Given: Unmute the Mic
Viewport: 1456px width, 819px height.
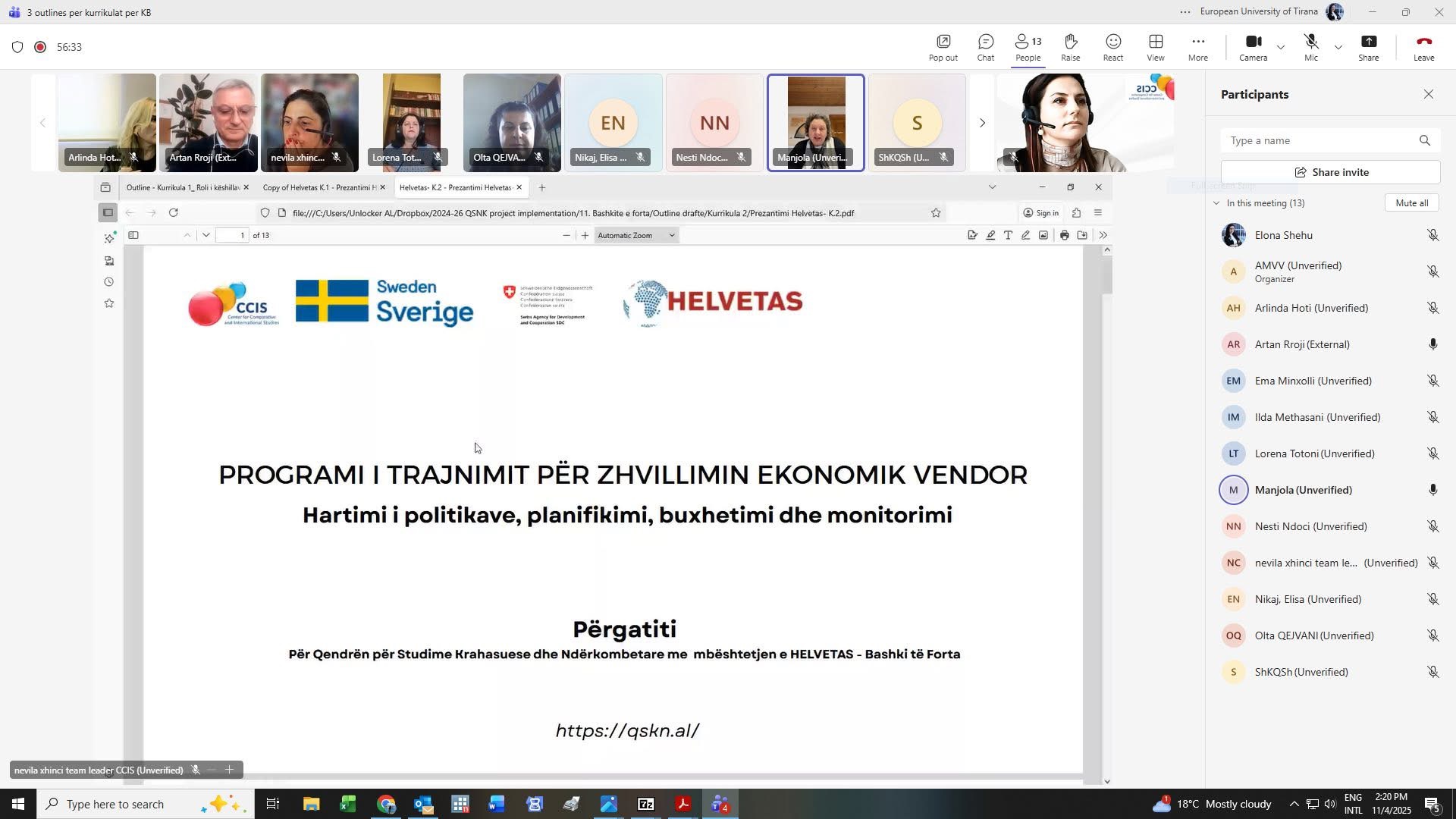Looking at the screenshot, I should click(1310, 47).
